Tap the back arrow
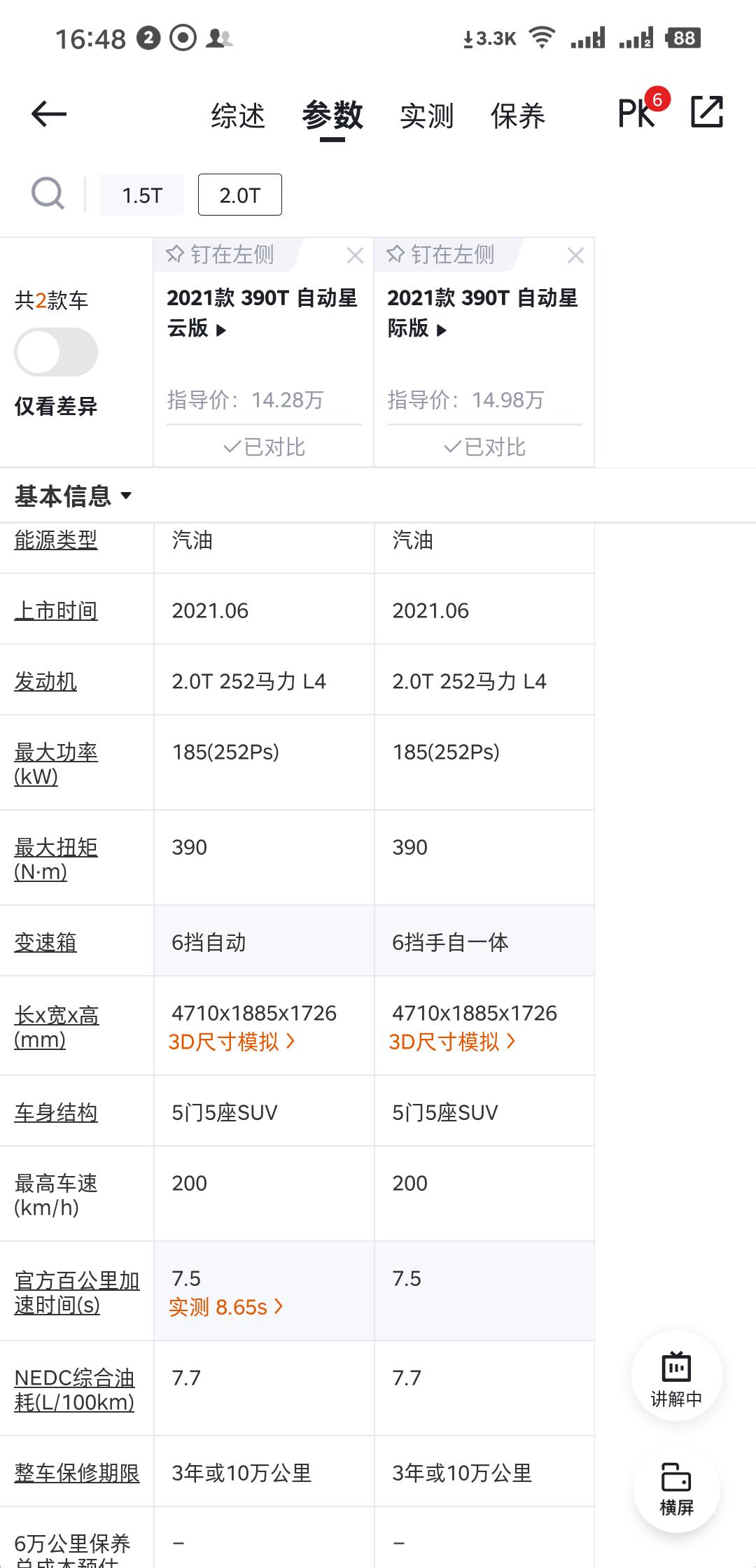This screenshot has height=1568, width=756. click(x=49, y=113)
